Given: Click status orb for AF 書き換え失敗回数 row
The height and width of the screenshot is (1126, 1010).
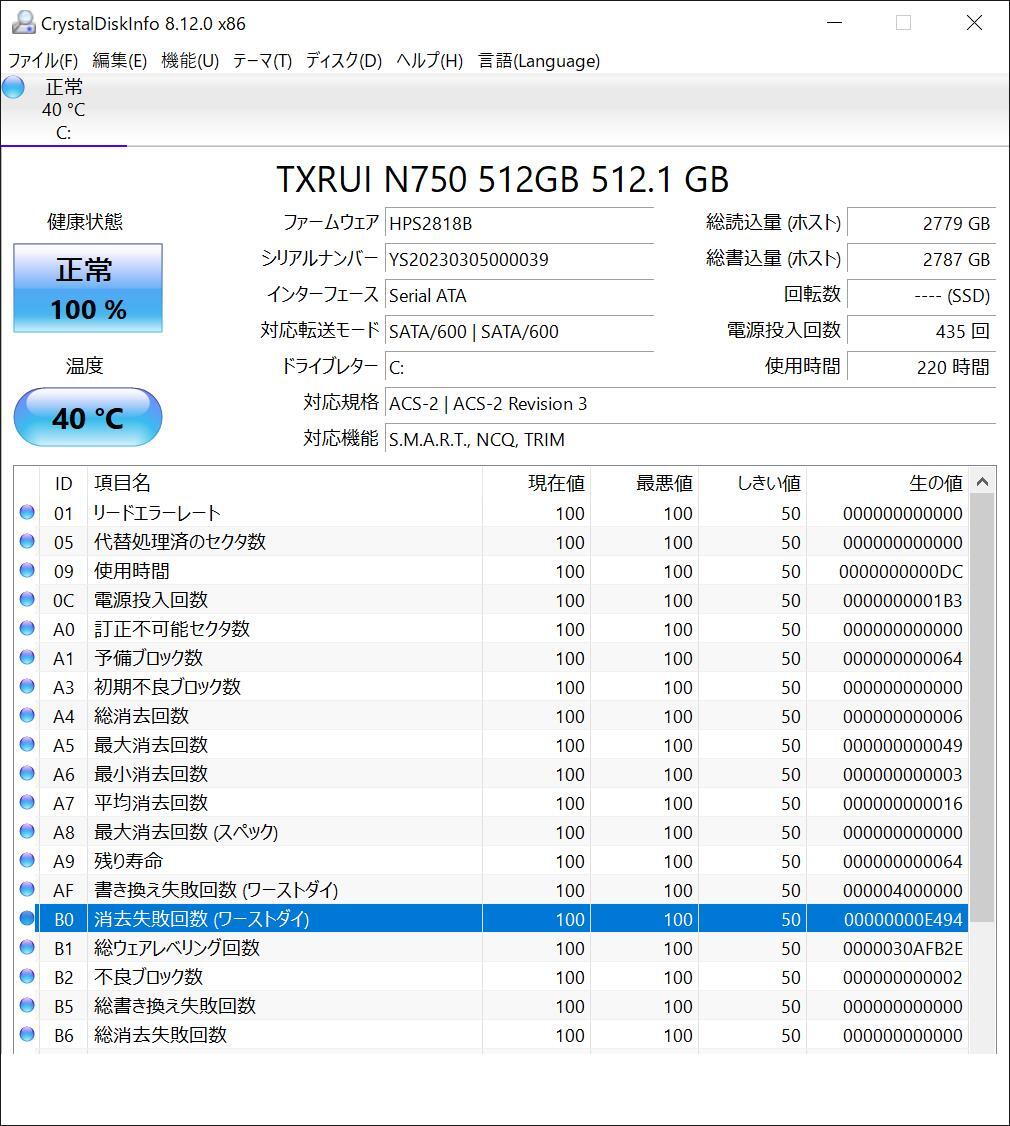Looking at the screenshot, I should click(x=27, y=889).
